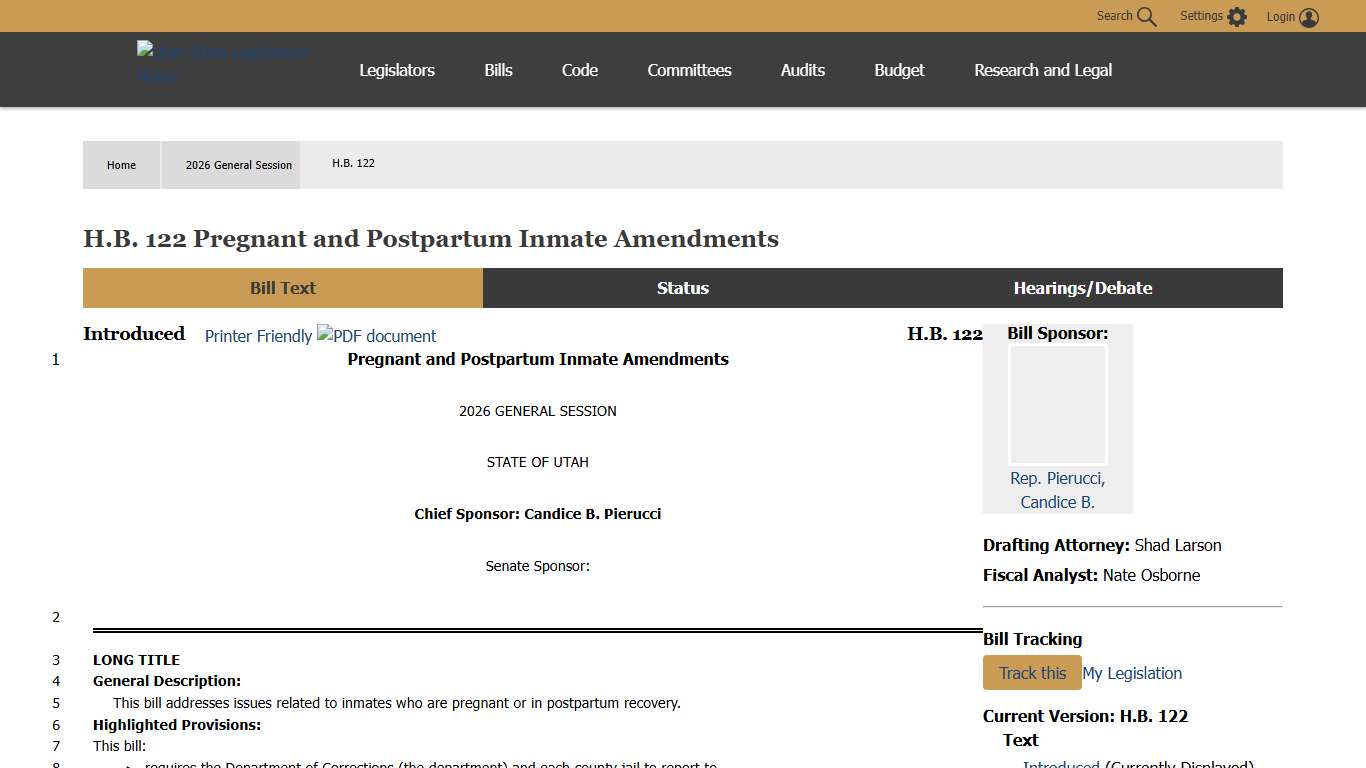
Task: Go to 2026 General Session breadcrumb
Action: pyautogui.click(x=239, y=165)
